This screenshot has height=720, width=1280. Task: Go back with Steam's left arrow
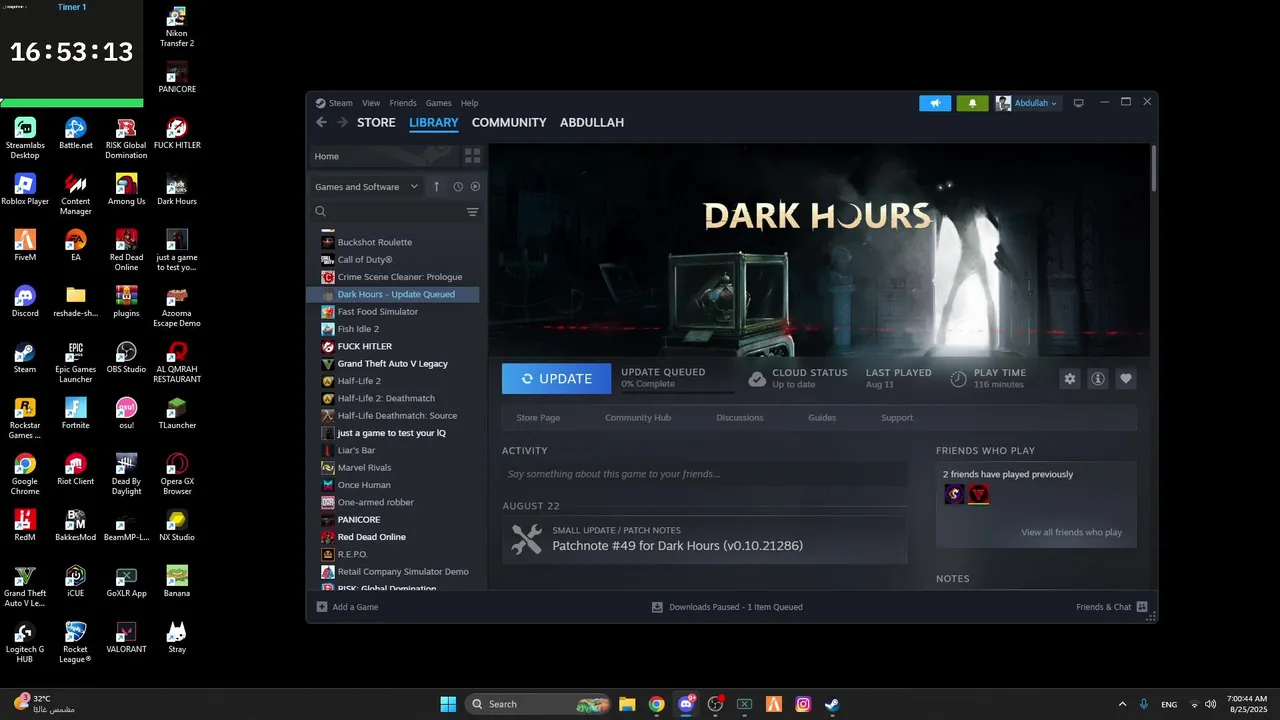(x=321, y=122)
